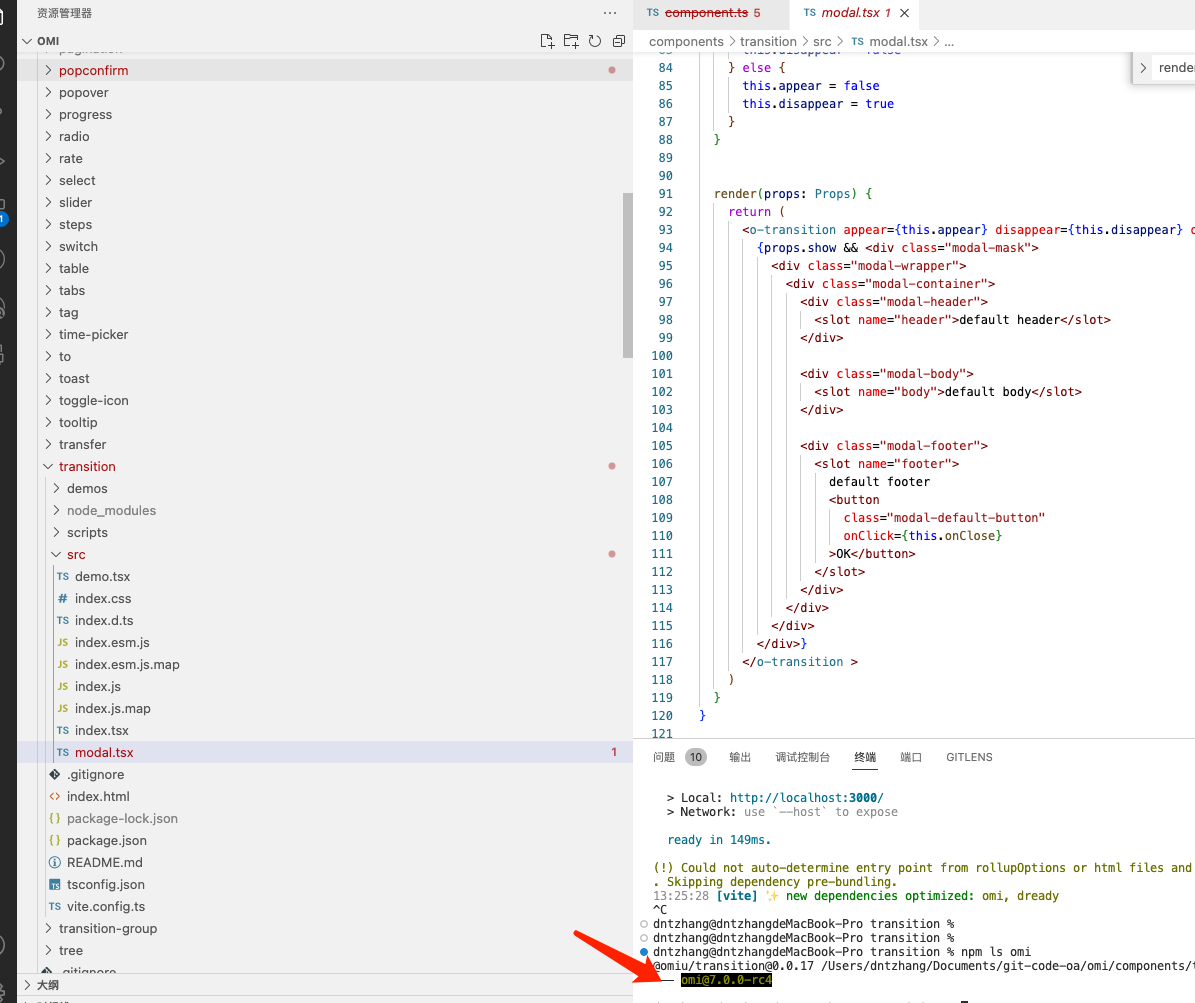Refresh the explorer file tree

click(x=595, y=41)
